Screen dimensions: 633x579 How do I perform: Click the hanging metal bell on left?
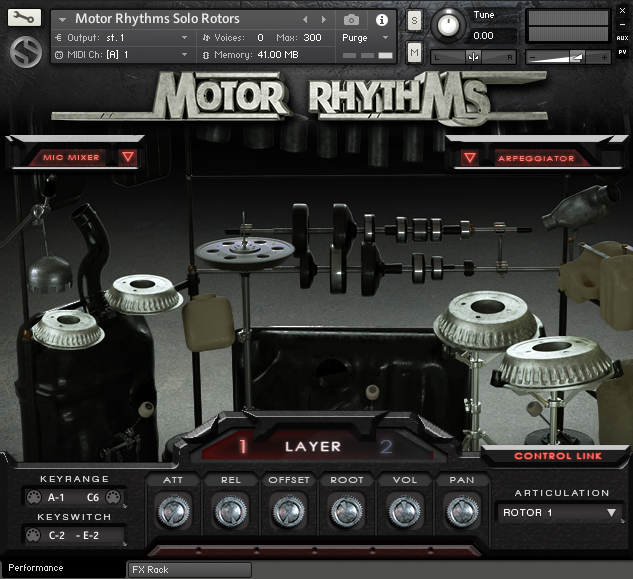pyautogui.click(x=50, y=274)
